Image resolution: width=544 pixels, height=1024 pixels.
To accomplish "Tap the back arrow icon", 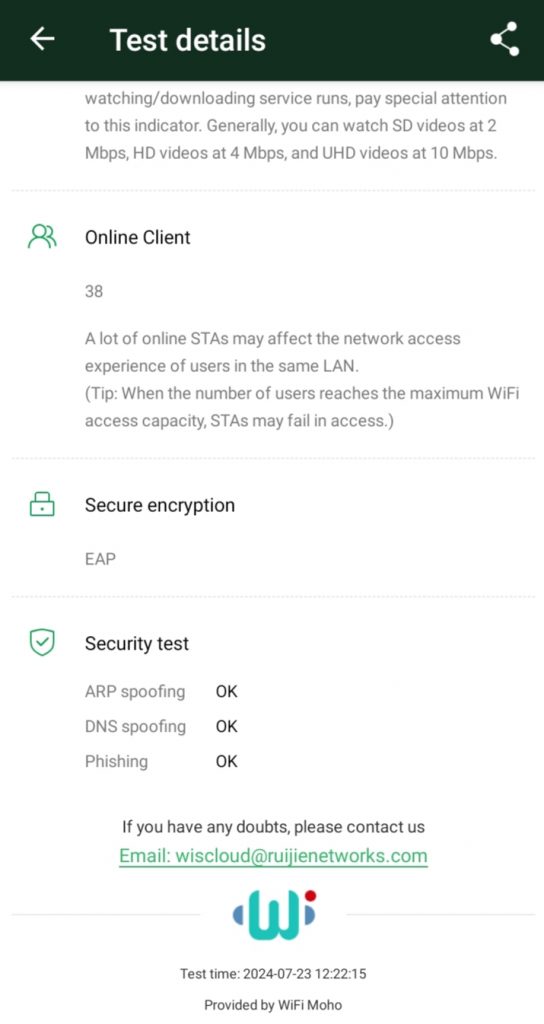I will 42,39.
